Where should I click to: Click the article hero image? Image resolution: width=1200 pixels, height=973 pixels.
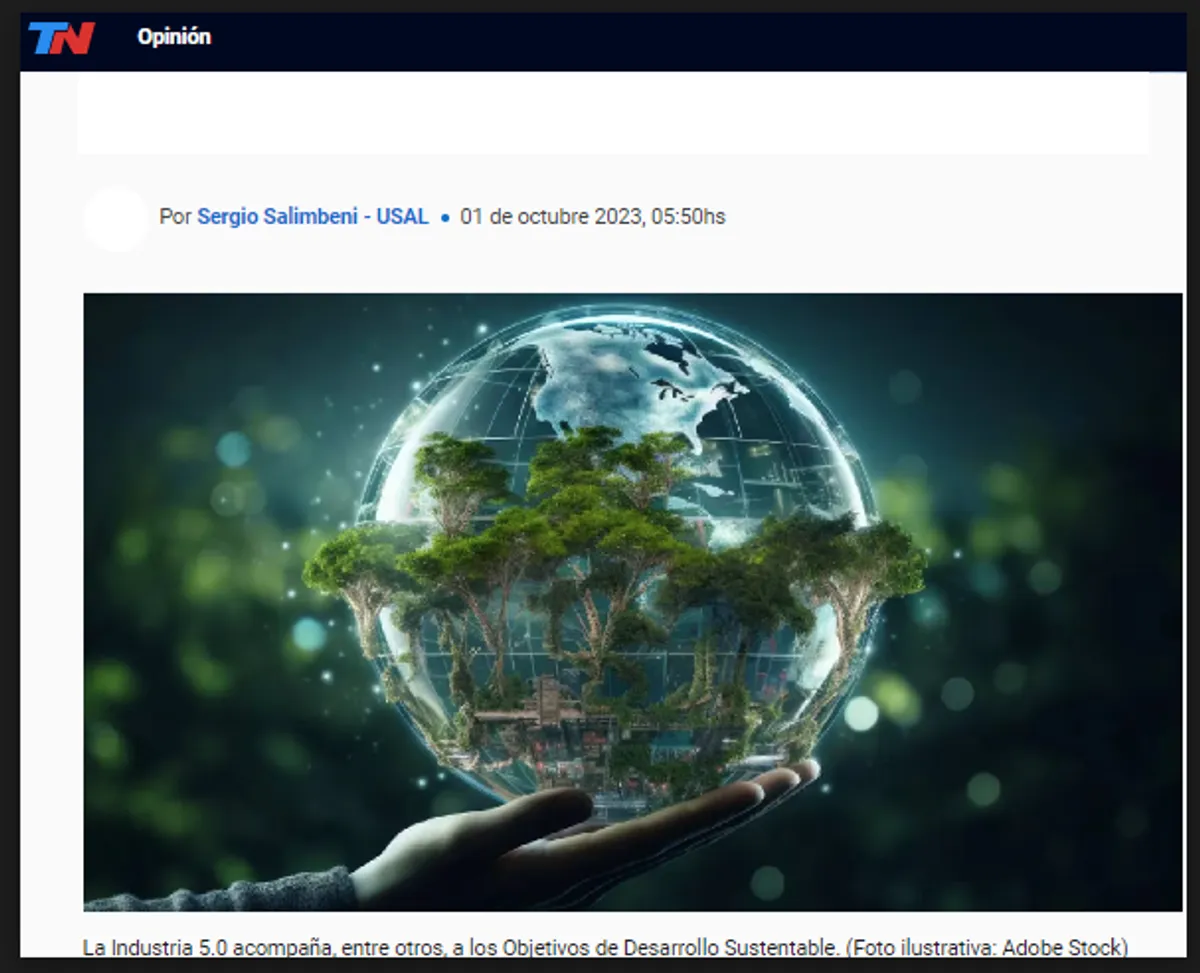[x=600, y=600]
